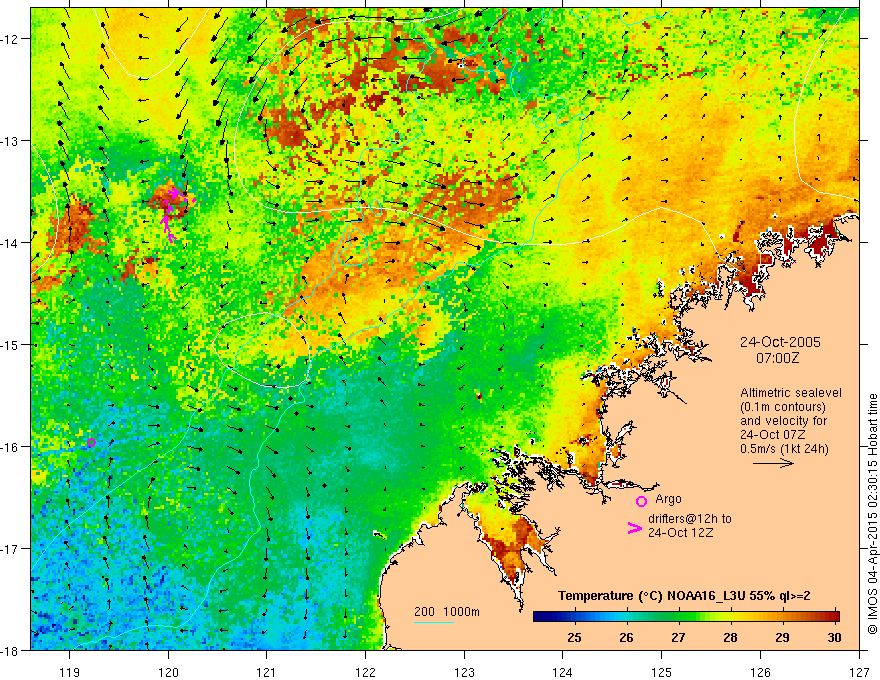Click the magenta drifter arrowhead legend symbol
The width and height of the screenshot is (880, 680).
(x=634, y=528)
